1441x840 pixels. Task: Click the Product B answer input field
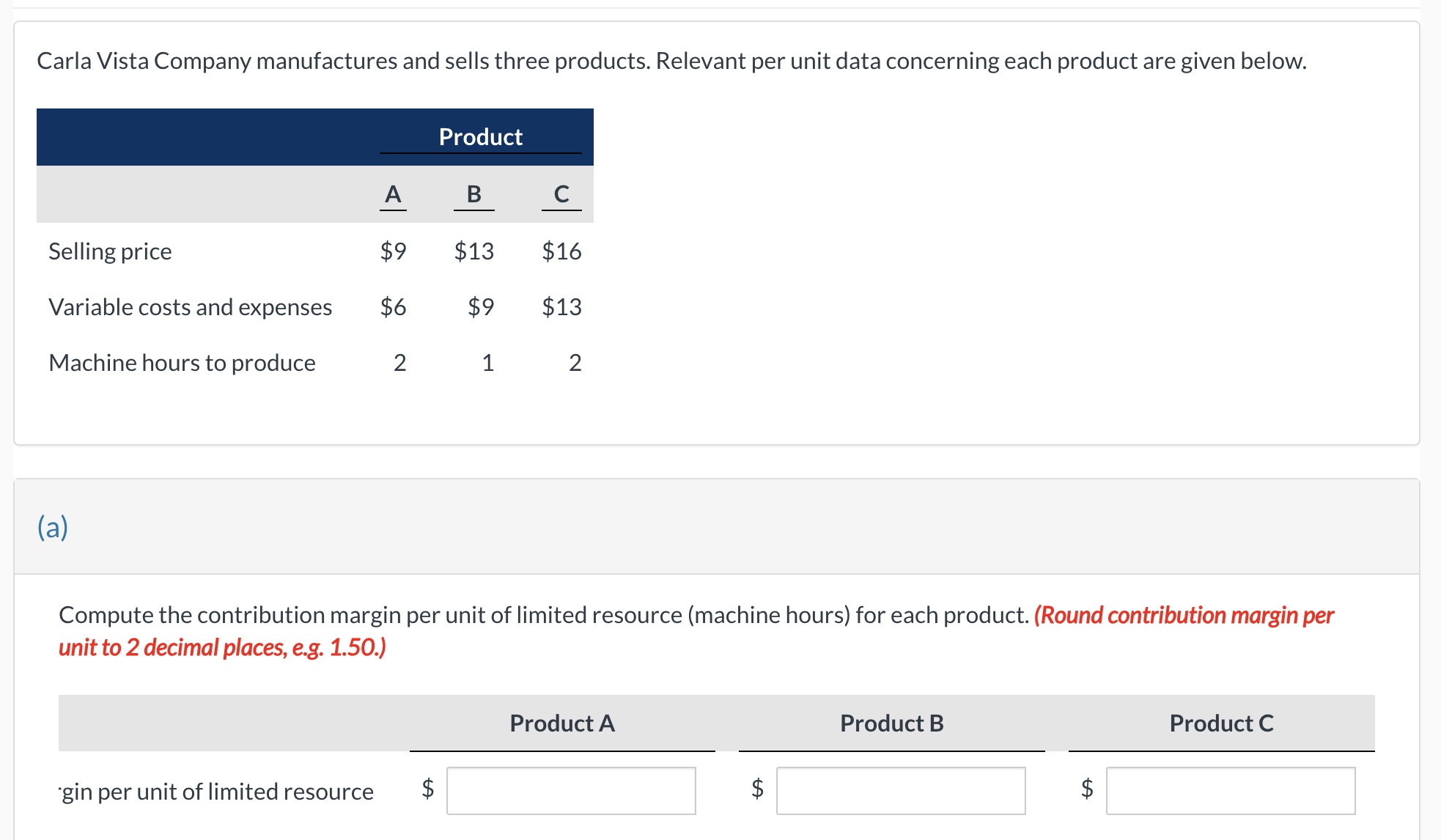901,790
